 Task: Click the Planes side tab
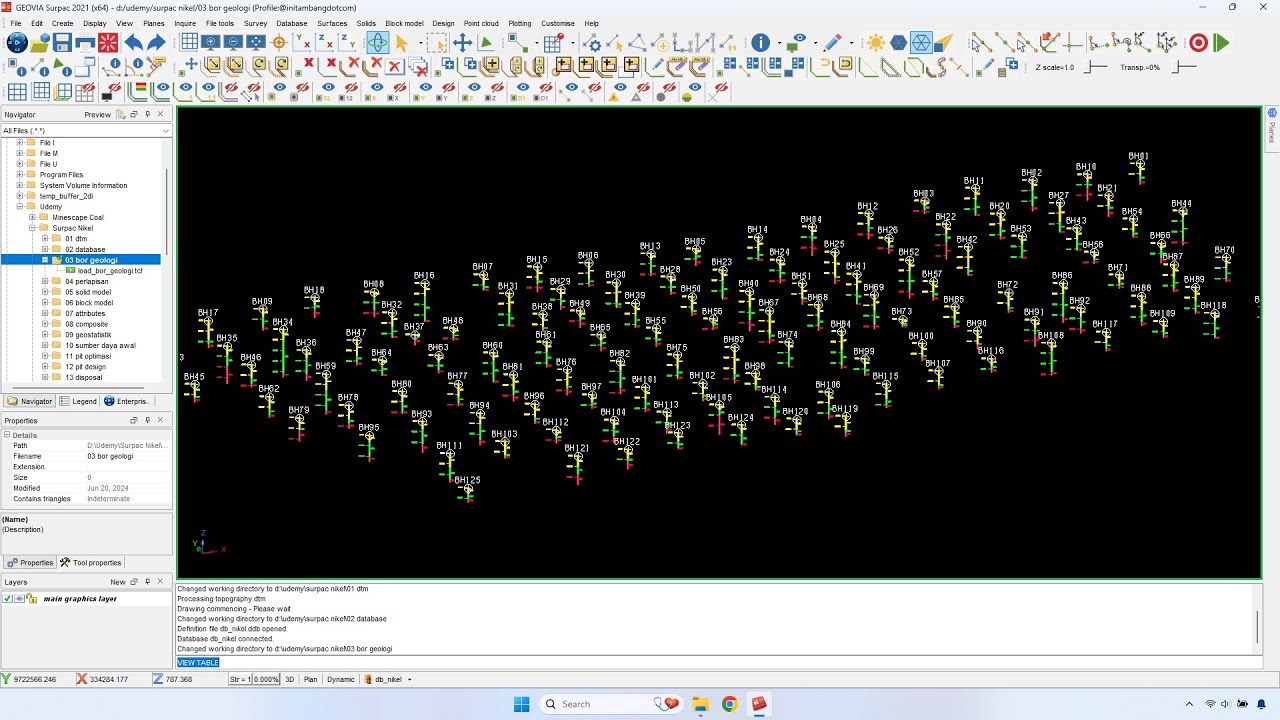pos(1272,128)
